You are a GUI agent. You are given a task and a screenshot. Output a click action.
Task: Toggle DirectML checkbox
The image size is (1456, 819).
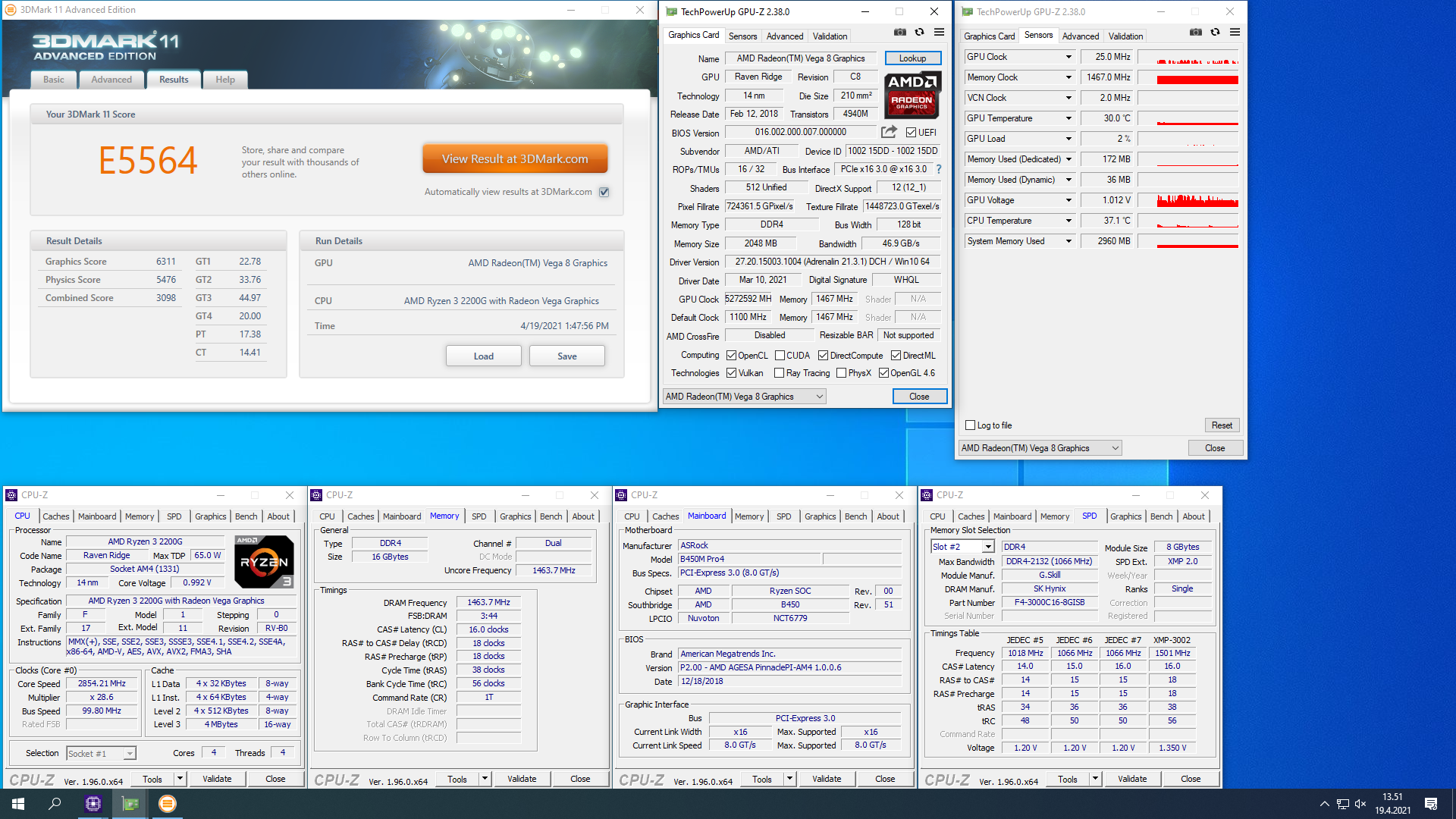point(896,355)
